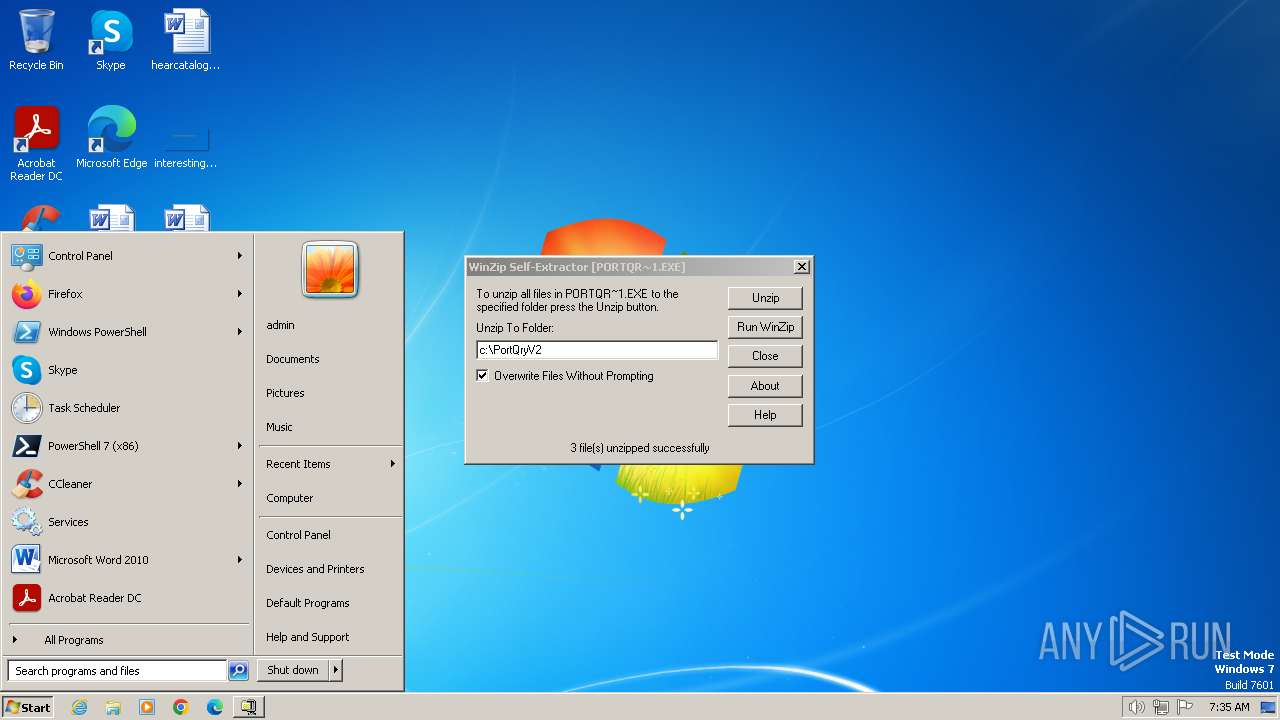This screenshot has height=720, width=1280.
Task: Close the WinZip Self-Extractor with X
Action: pyautogui.click(x=801, y=267)
